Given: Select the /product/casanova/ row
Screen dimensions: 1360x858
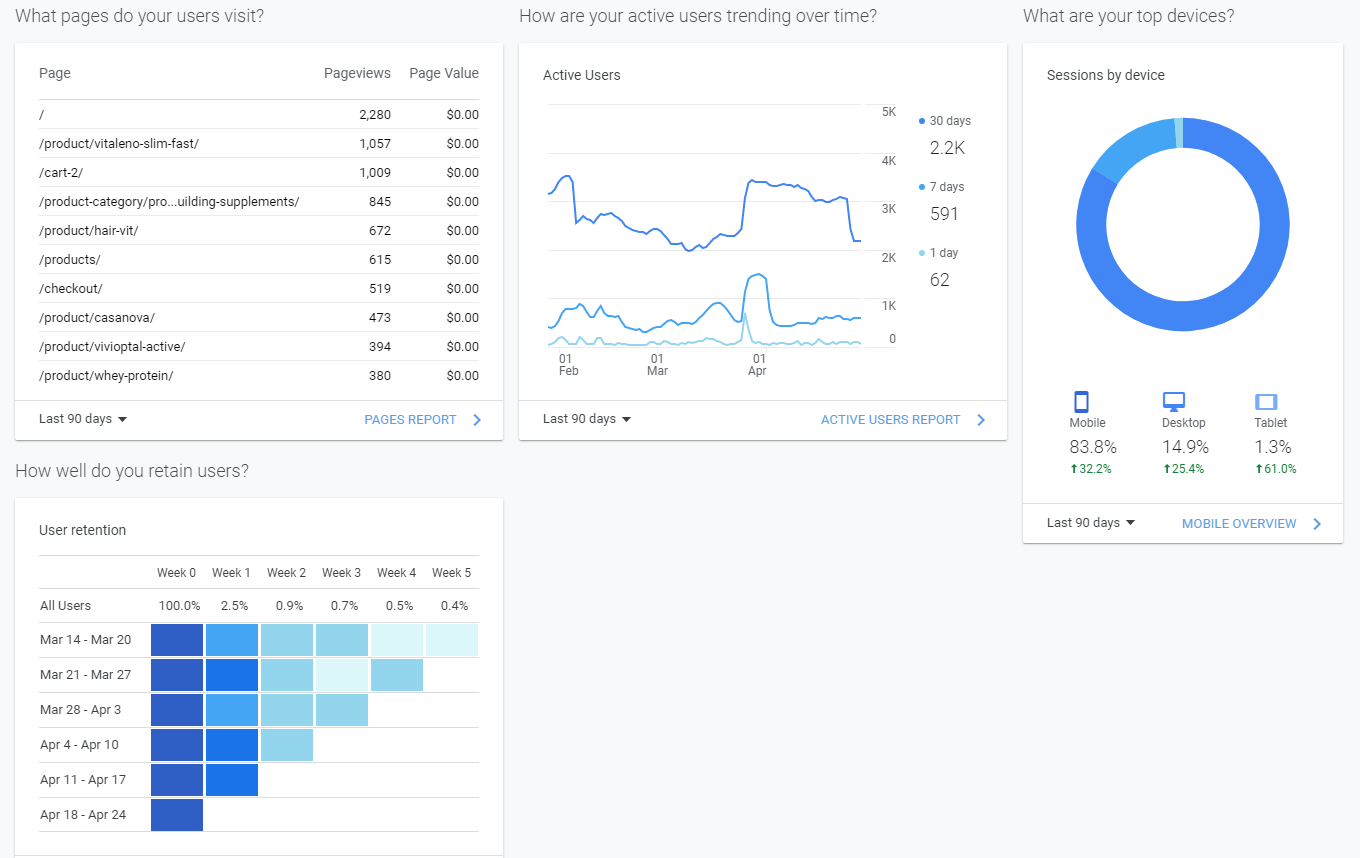Looking at the screenshot, I should pyautogui.click(x=259, y=317).
